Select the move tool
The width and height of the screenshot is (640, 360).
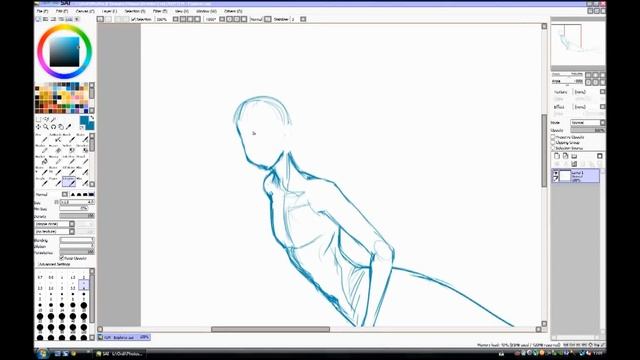(x=38, y=127)
